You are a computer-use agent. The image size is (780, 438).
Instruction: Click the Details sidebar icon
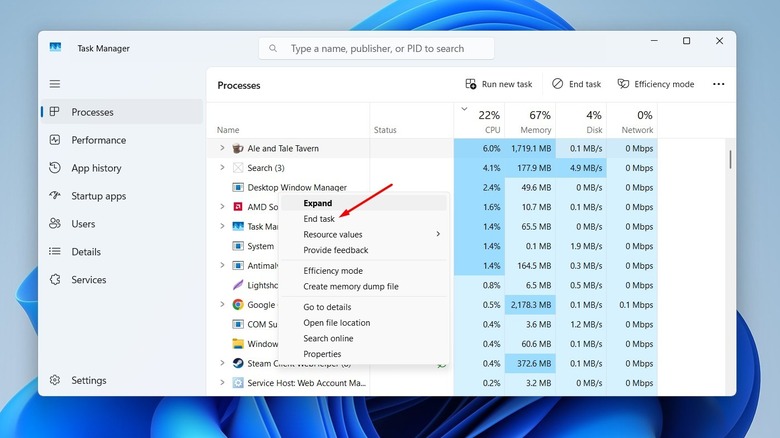(x=55, y=252)
